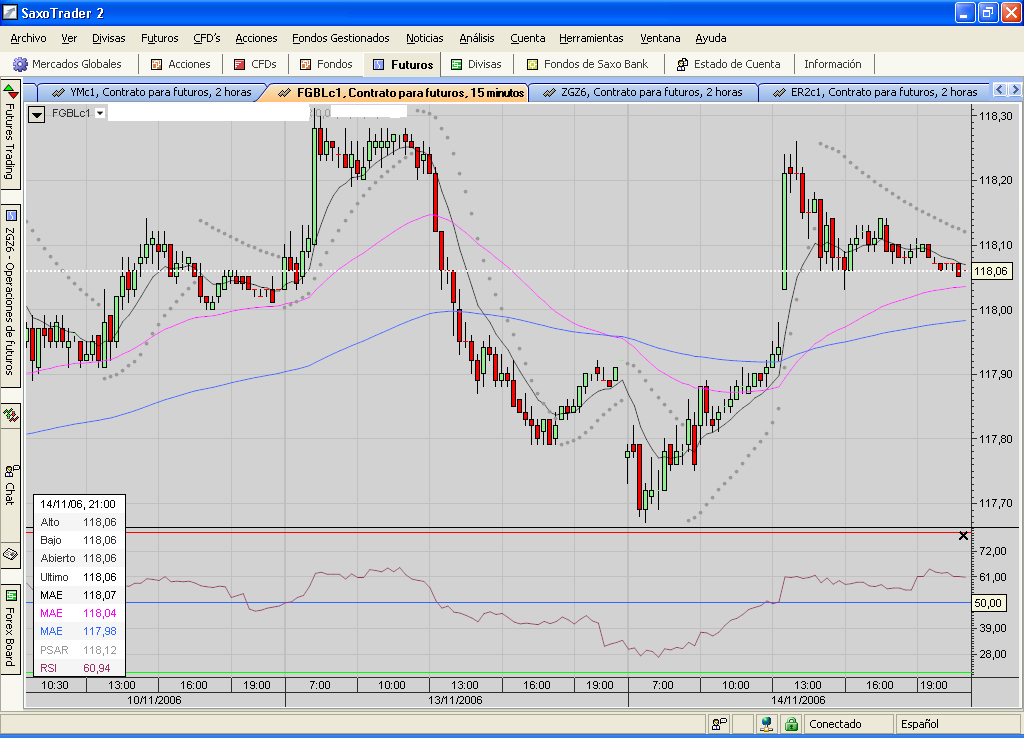The image size is (1024, 738).
Task: Switch to the ZGZ6 2 horas chart tab
Action: pyautogui.click(x=643, y=92)
